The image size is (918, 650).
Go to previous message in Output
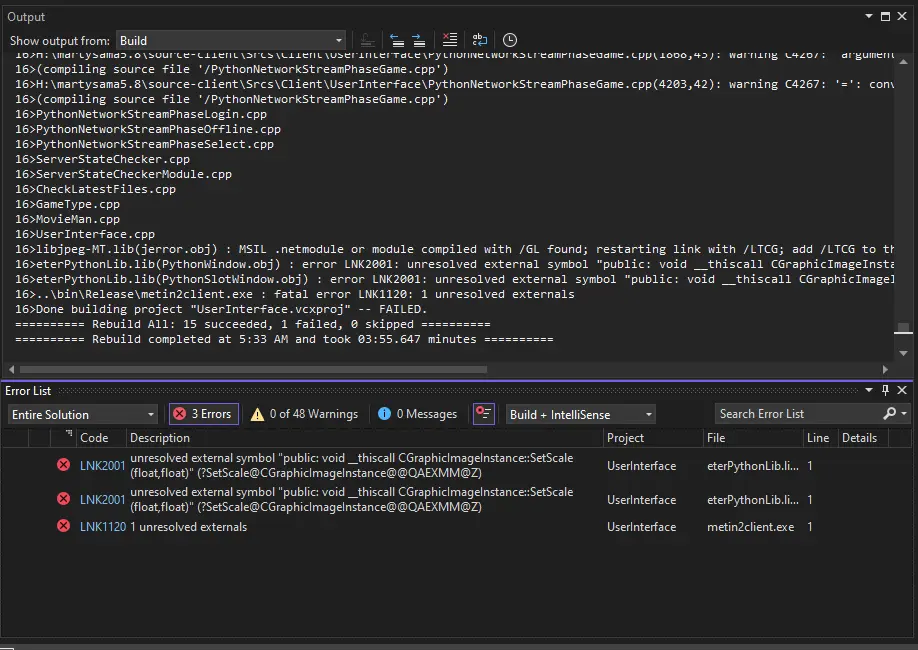point(395,40)
